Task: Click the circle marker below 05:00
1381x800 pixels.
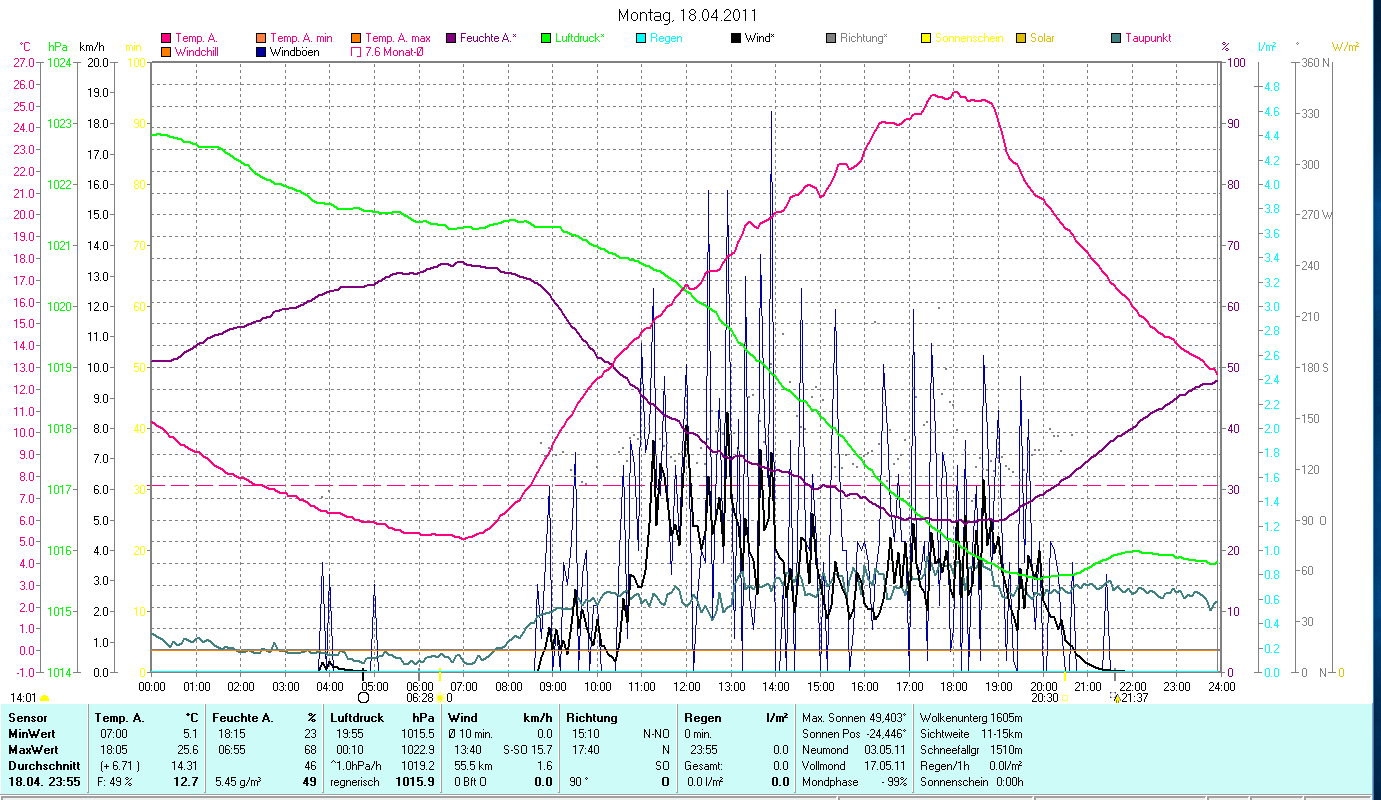Action: 363,697
